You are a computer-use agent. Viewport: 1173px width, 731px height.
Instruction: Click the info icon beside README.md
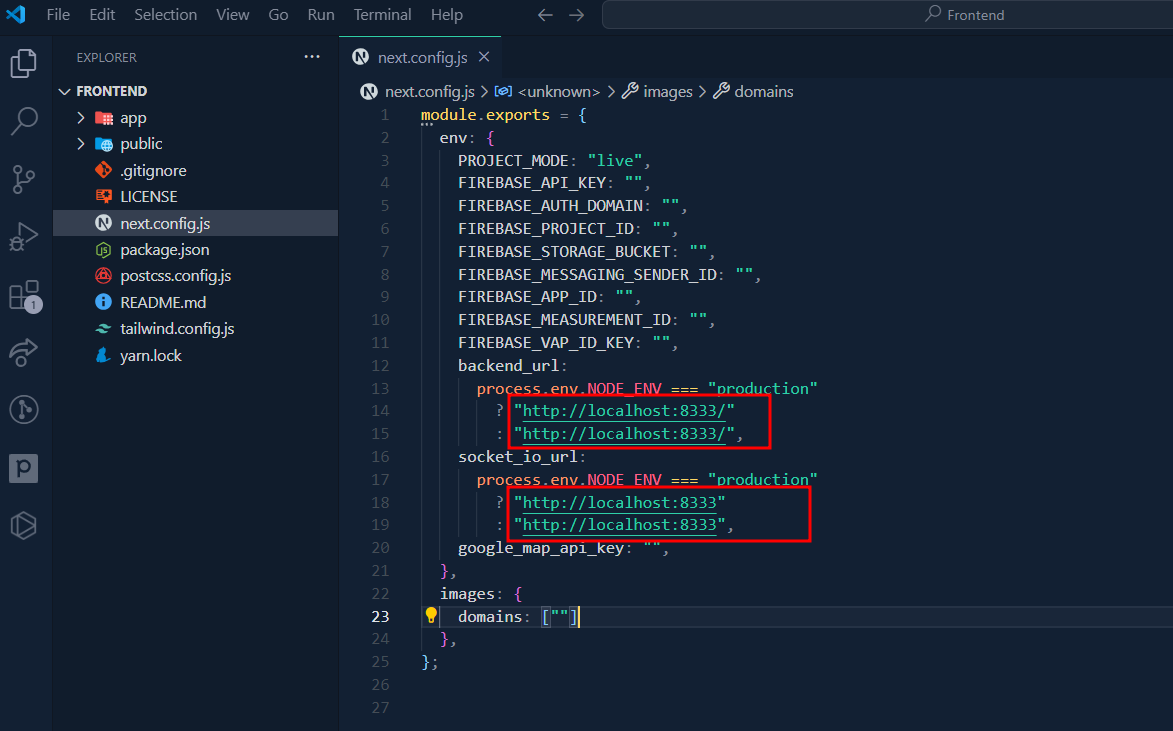[104, 302]
